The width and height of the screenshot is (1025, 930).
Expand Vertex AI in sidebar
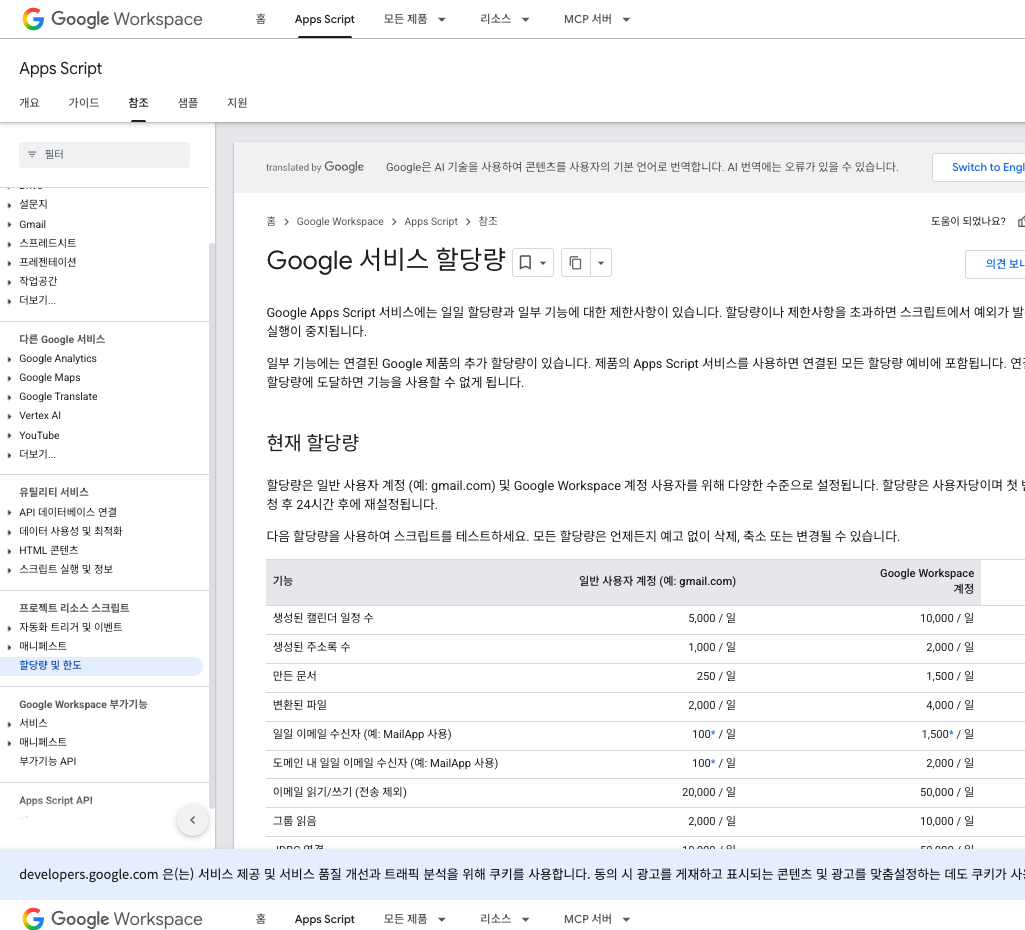[x=9, y=416]
